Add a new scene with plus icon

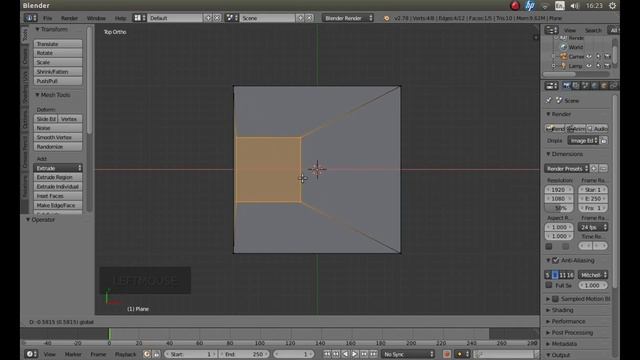click(x=300, y=18)
